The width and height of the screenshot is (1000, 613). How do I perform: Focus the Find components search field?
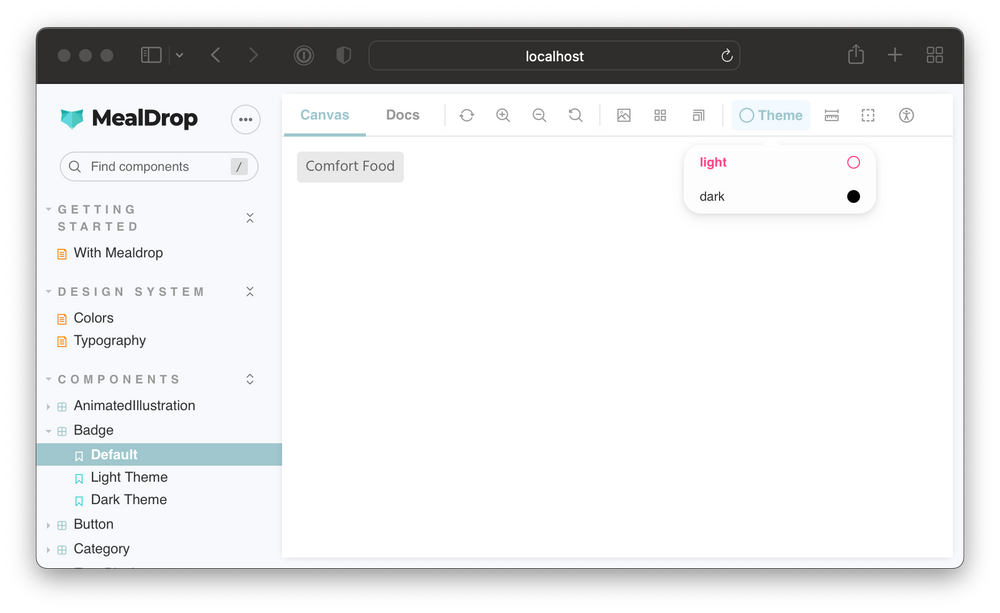click(159, 166)
